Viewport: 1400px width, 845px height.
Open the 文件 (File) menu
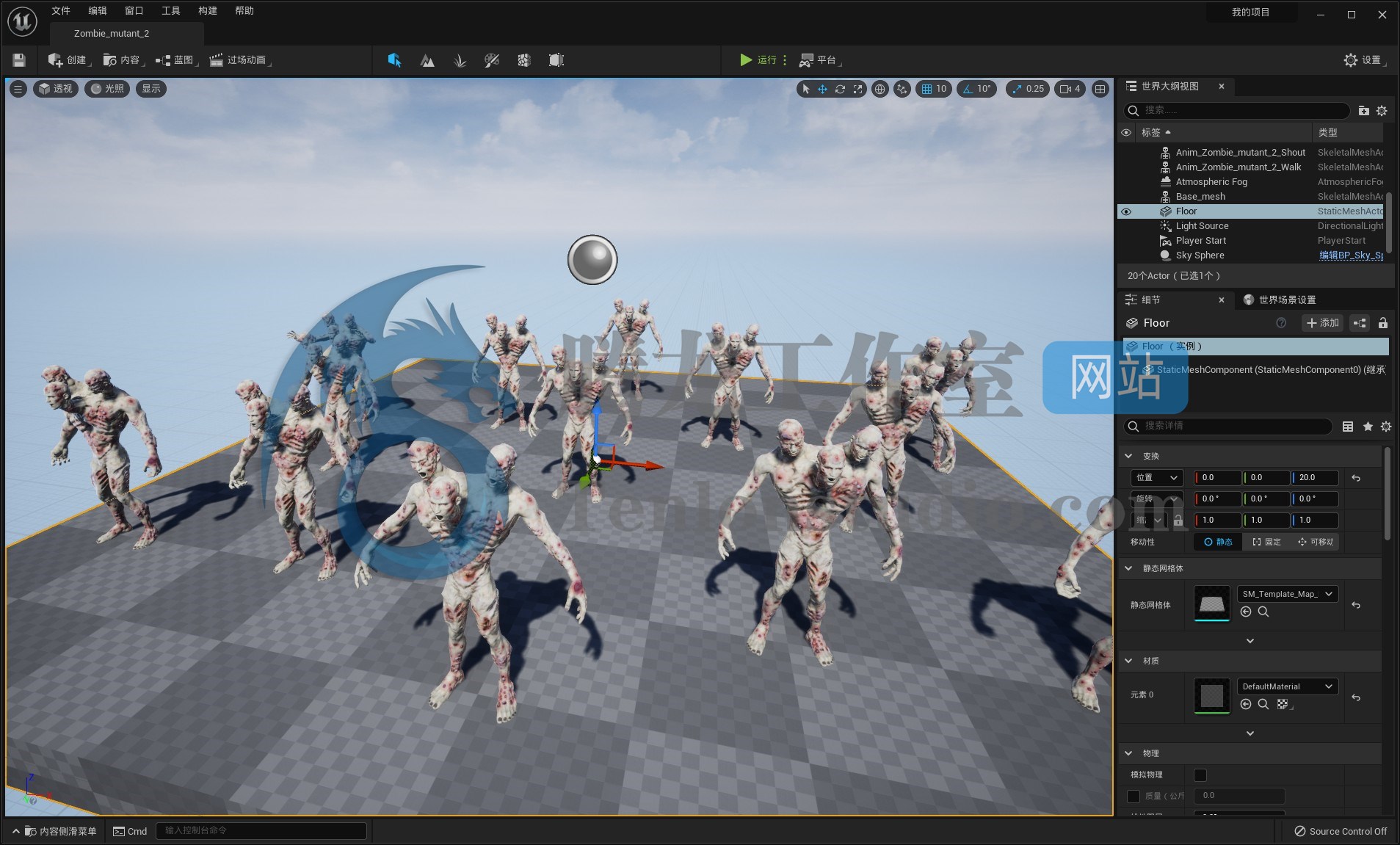click(61, 11)
